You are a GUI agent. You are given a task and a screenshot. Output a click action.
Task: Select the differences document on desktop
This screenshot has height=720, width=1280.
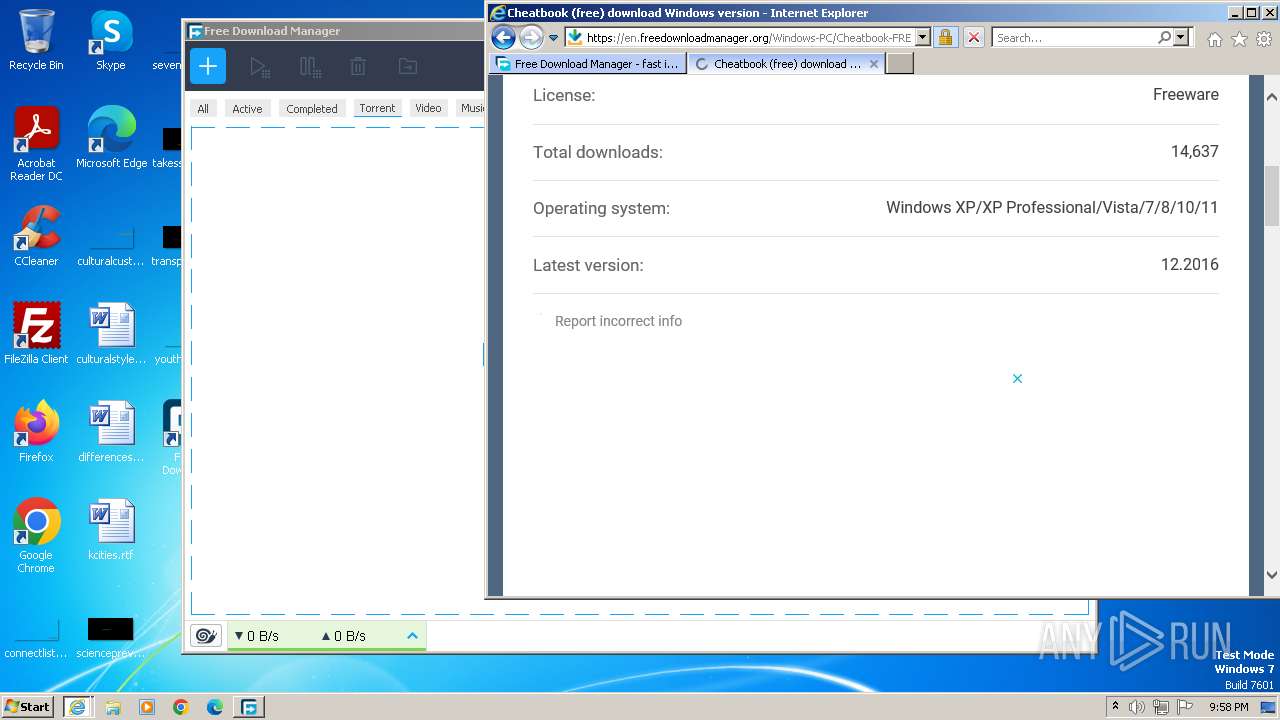click(111, 432)
